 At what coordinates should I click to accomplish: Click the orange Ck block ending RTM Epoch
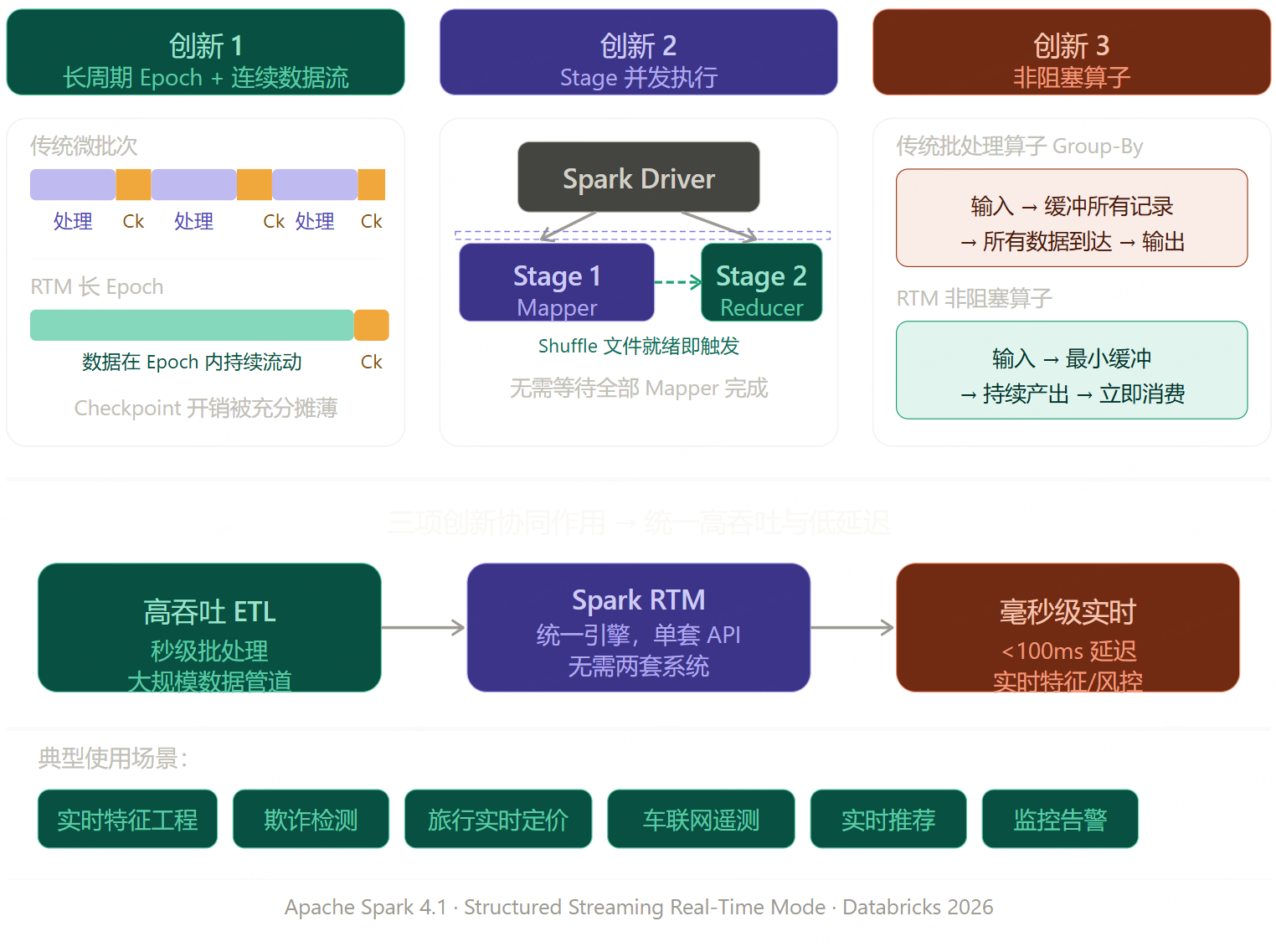coord(372,325)
